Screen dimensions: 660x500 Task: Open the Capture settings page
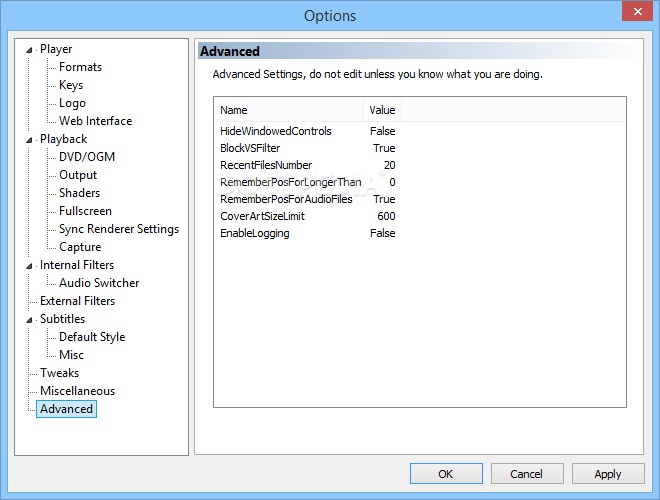(x=80, y=247)
